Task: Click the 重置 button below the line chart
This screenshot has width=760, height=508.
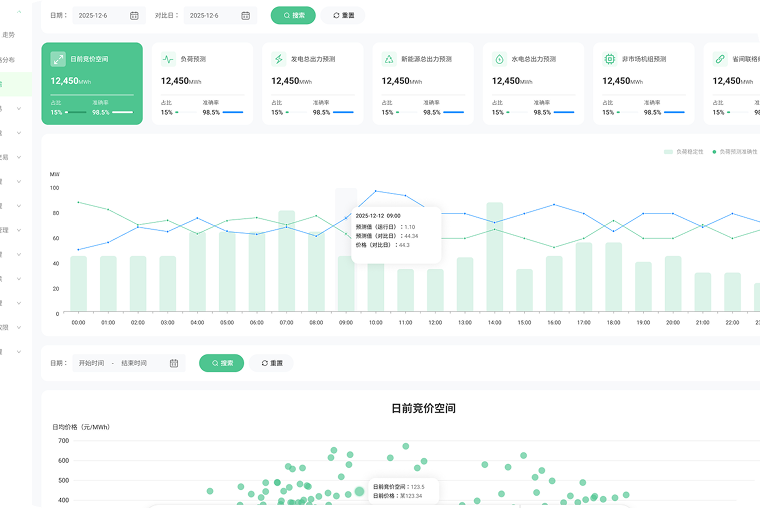Action: 271,363
